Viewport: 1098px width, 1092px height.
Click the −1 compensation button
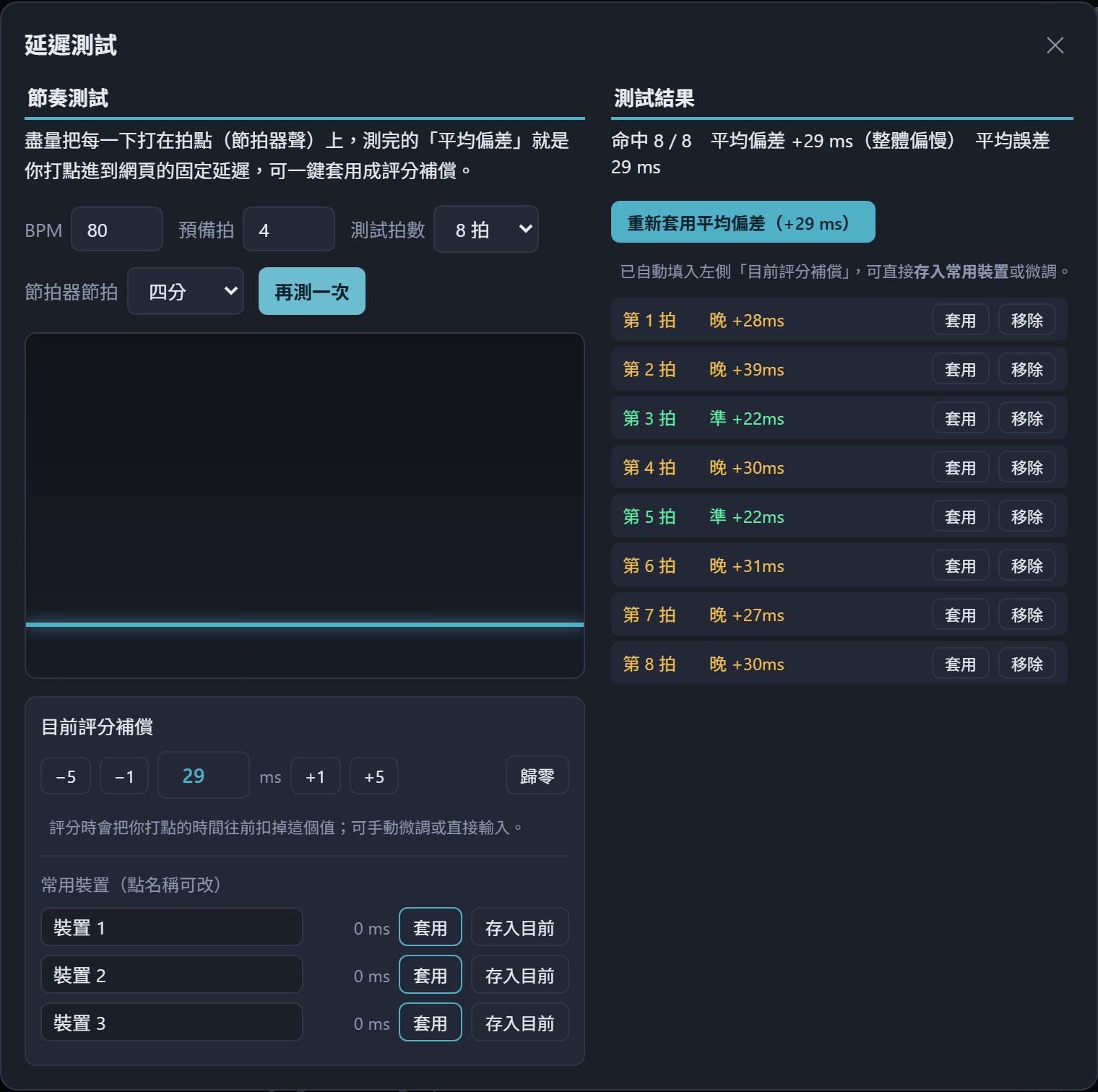[x=124, y=776]
